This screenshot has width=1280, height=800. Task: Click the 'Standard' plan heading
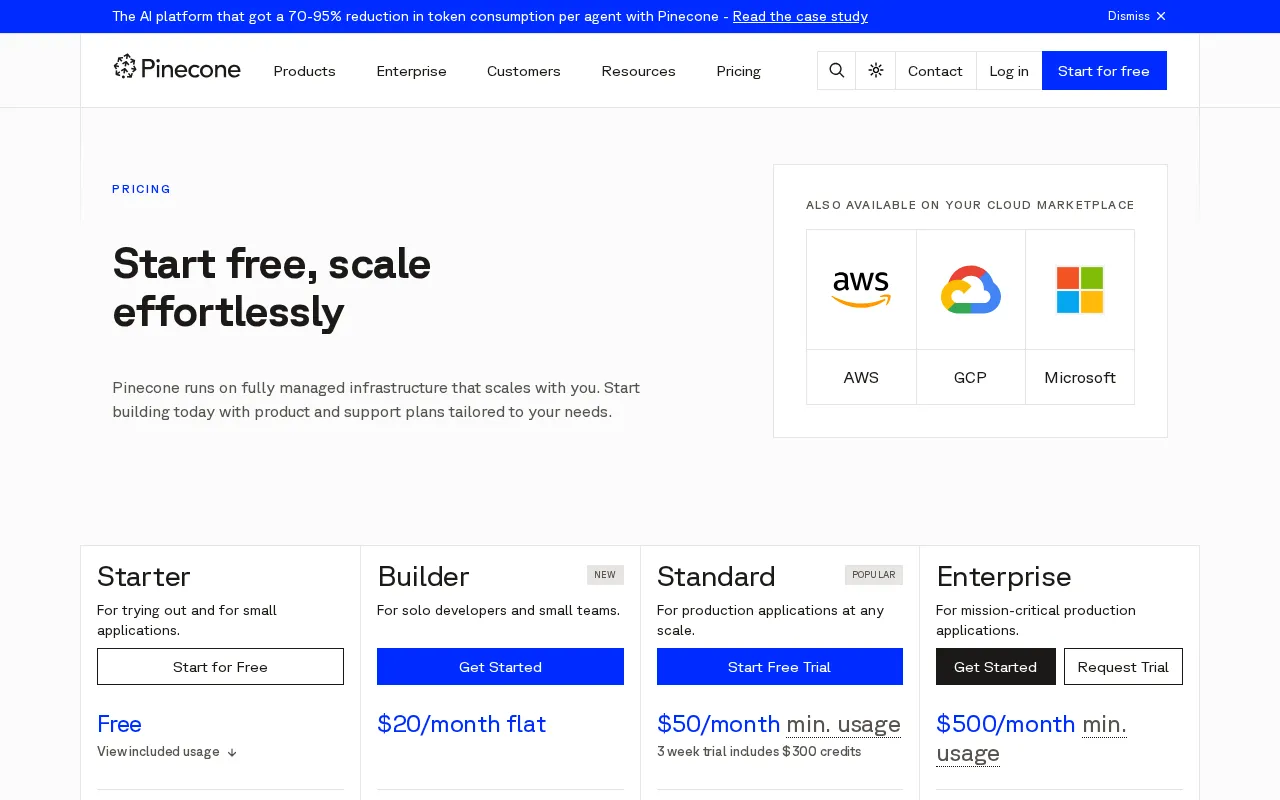coord(716,577)
